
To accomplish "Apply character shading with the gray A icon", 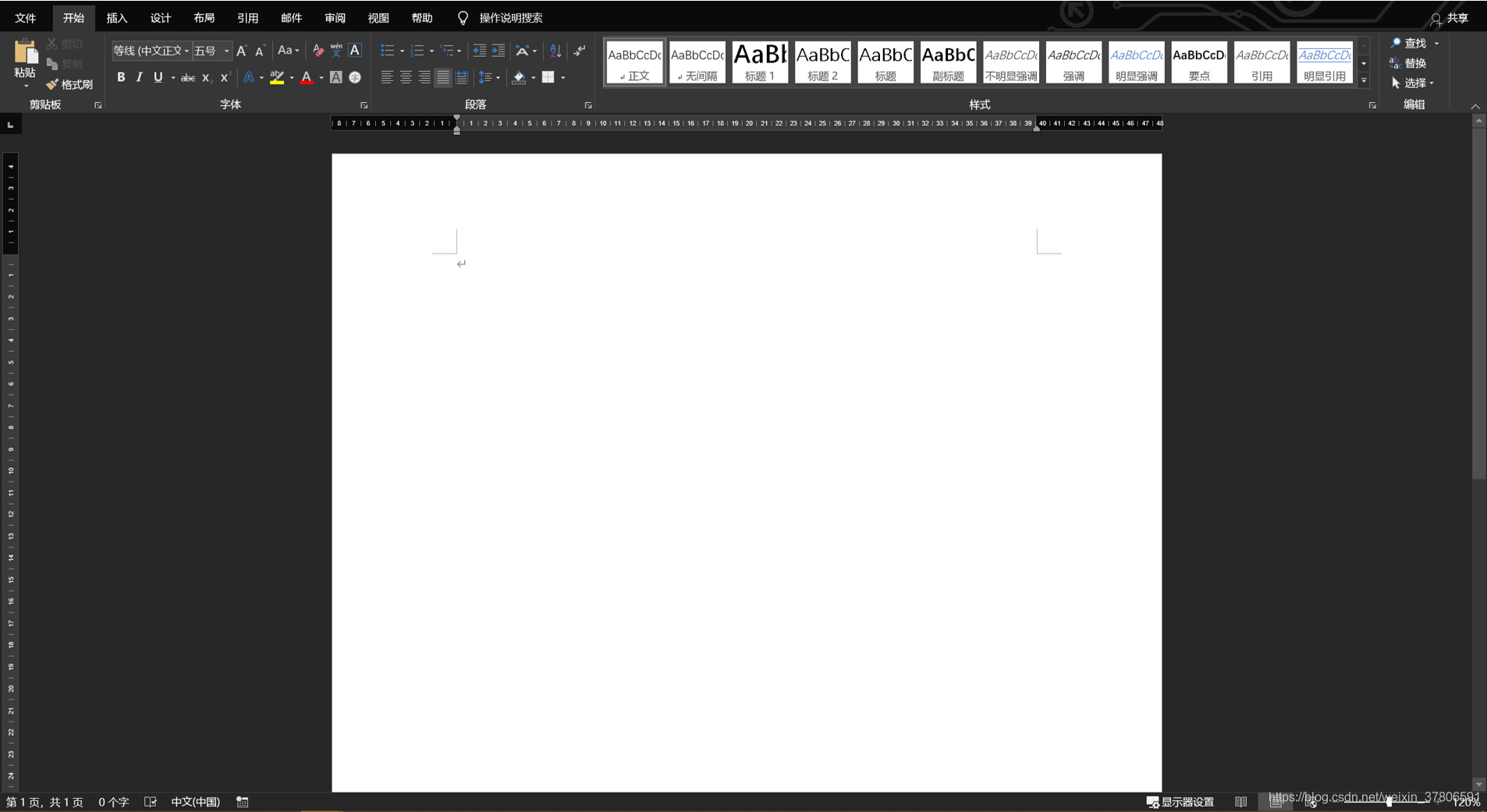I will 335,77.
